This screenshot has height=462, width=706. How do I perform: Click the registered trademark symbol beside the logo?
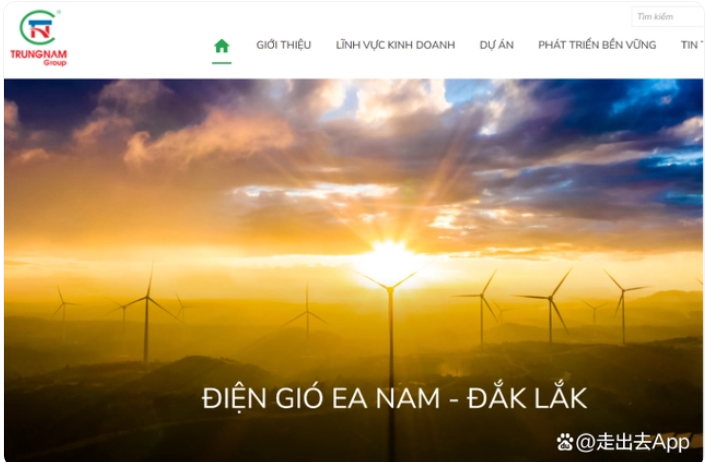58,12
